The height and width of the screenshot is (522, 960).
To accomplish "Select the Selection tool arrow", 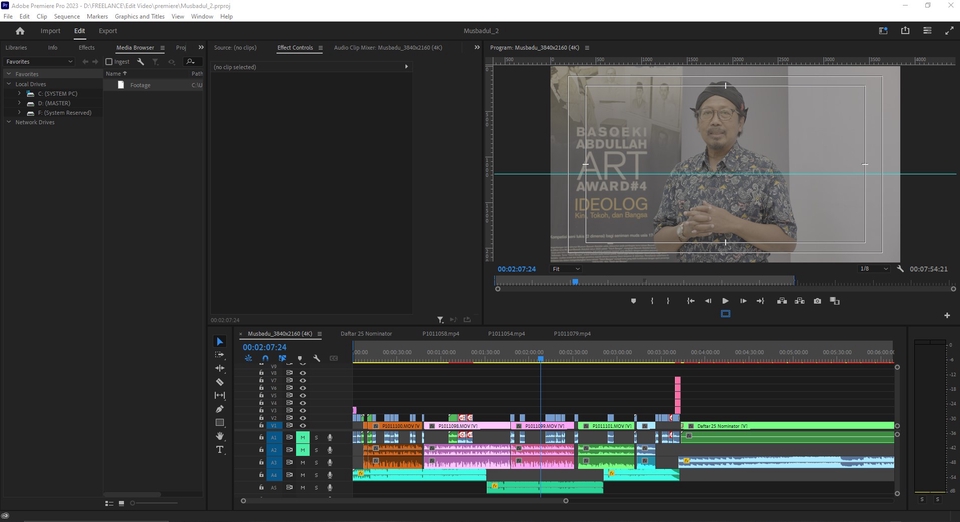I will (x=220, y=341).
